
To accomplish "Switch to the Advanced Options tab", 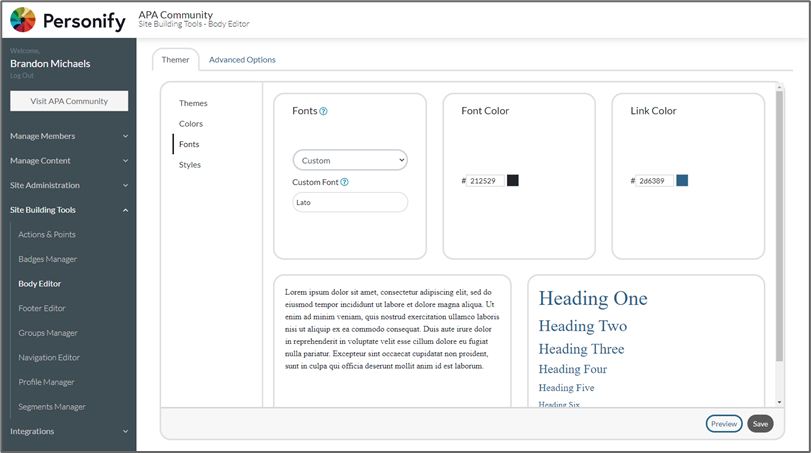I will coord(242,60).
